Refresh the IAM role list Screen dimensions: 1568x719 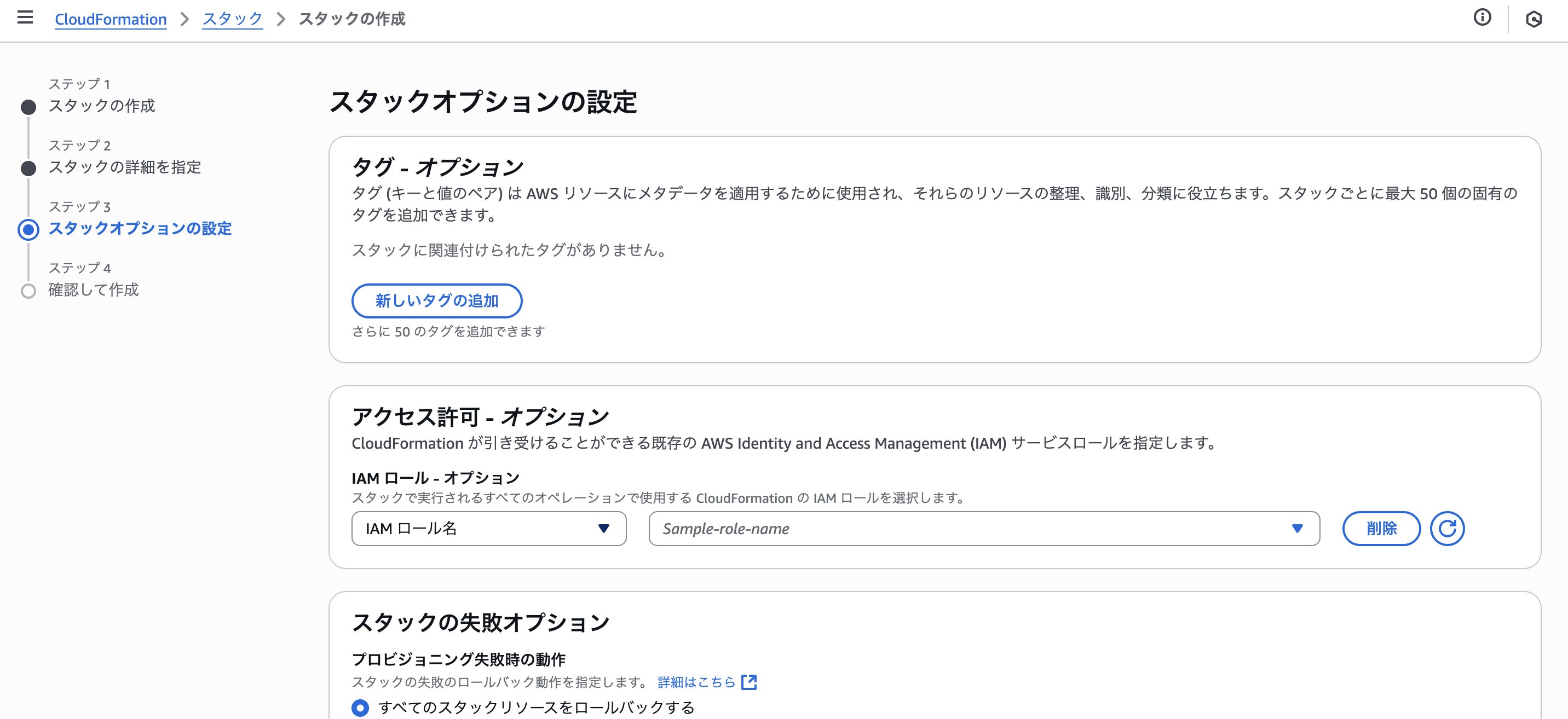(1447, 529)
